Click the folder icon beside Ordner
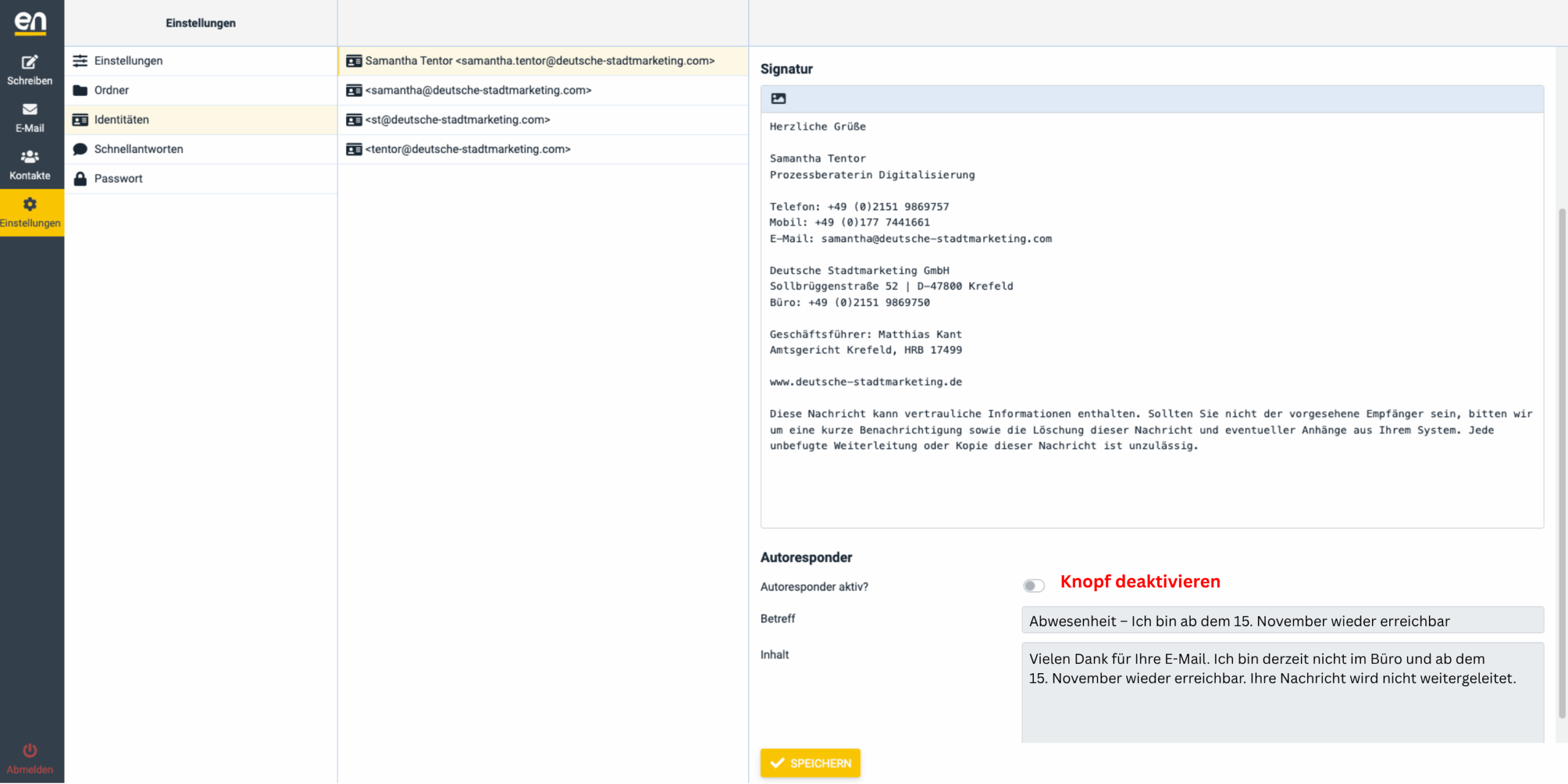The height and width of the screenshot is (784, 1568). tap(80, 90)
